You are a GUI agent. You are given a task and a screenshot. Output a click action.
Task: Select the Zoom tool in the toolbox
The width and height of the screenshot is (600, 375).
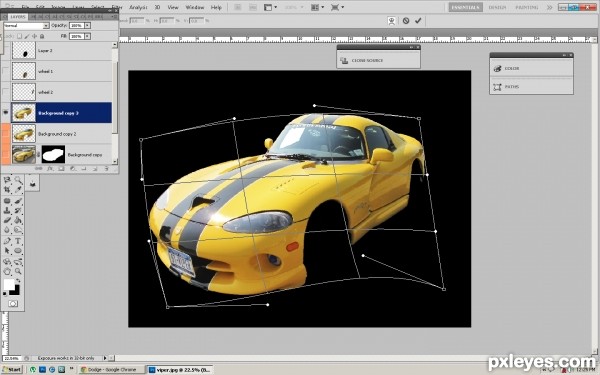[x=18, y=271]
